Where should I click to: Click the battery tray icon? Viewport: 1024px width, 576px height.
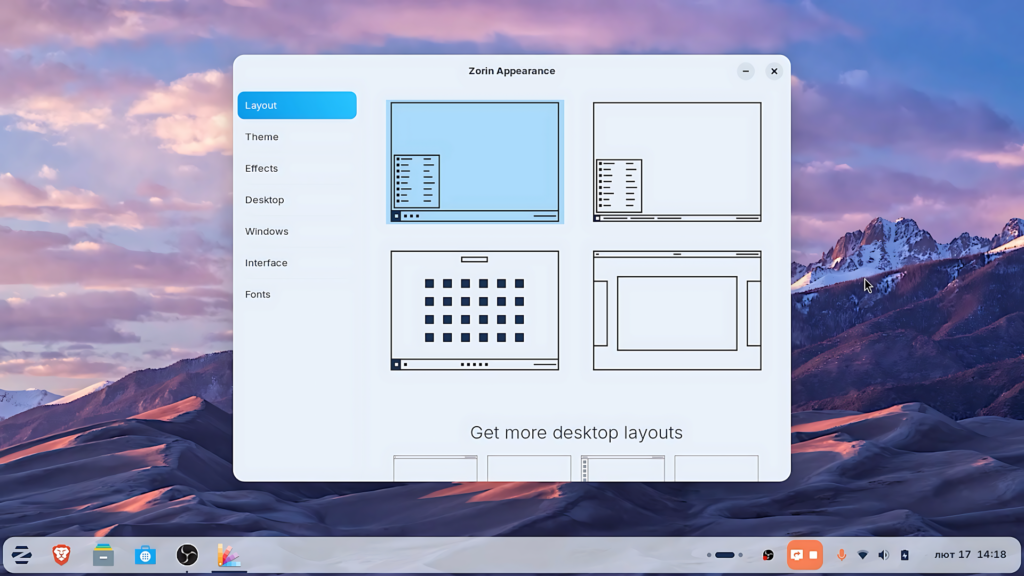(x=904, y=555)
